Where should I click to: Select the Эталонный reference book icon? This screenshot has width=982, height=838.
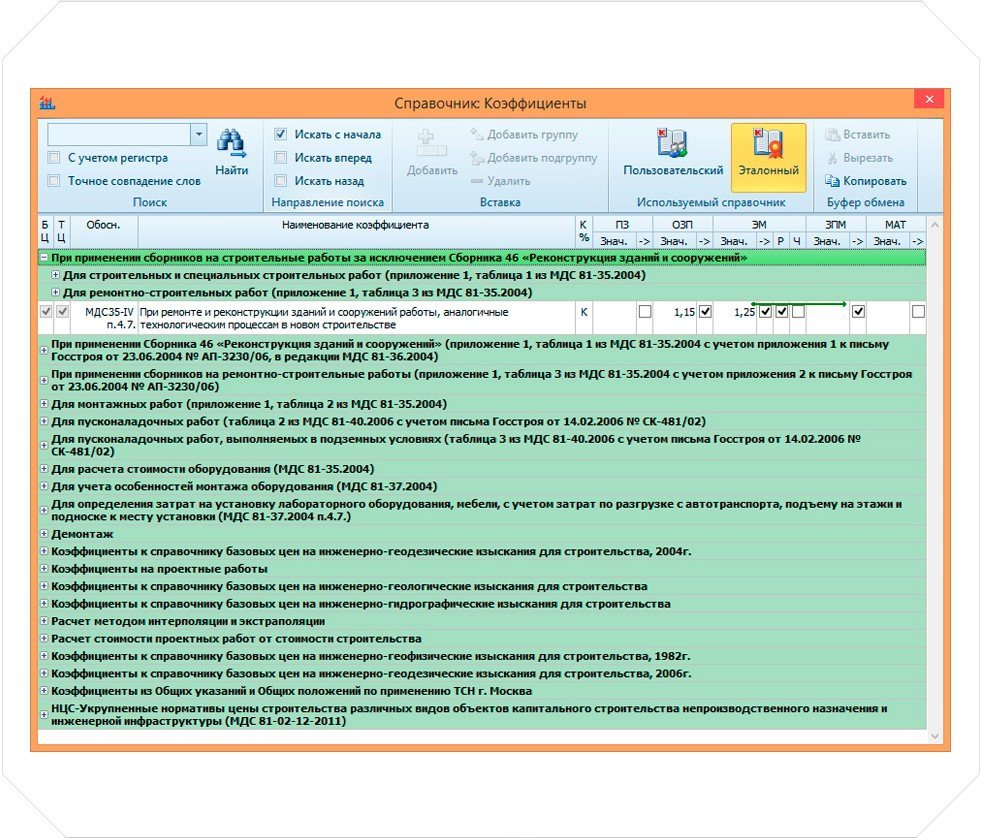[768, 143]
